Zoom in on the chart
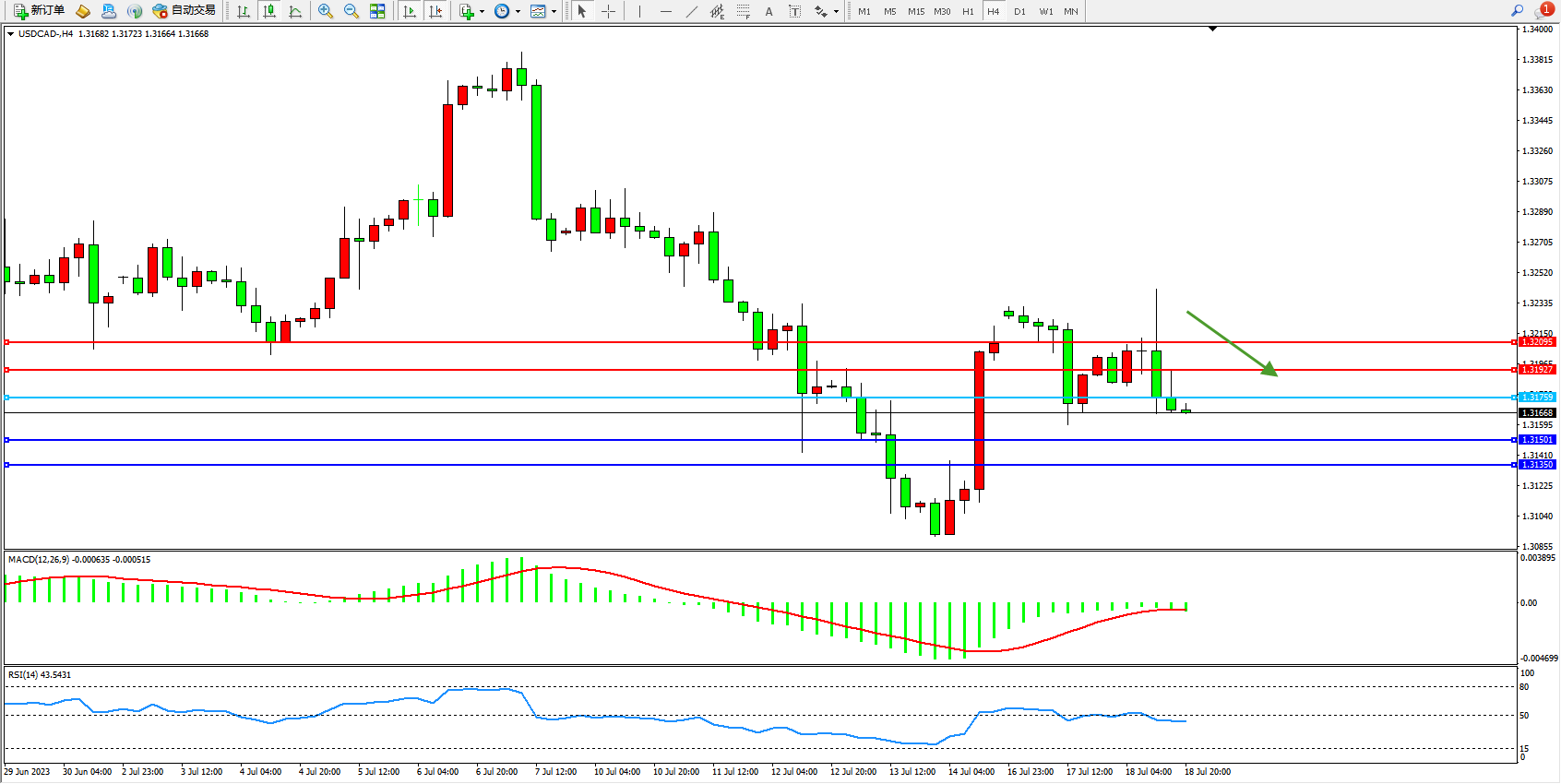 (x=326, y=11)
